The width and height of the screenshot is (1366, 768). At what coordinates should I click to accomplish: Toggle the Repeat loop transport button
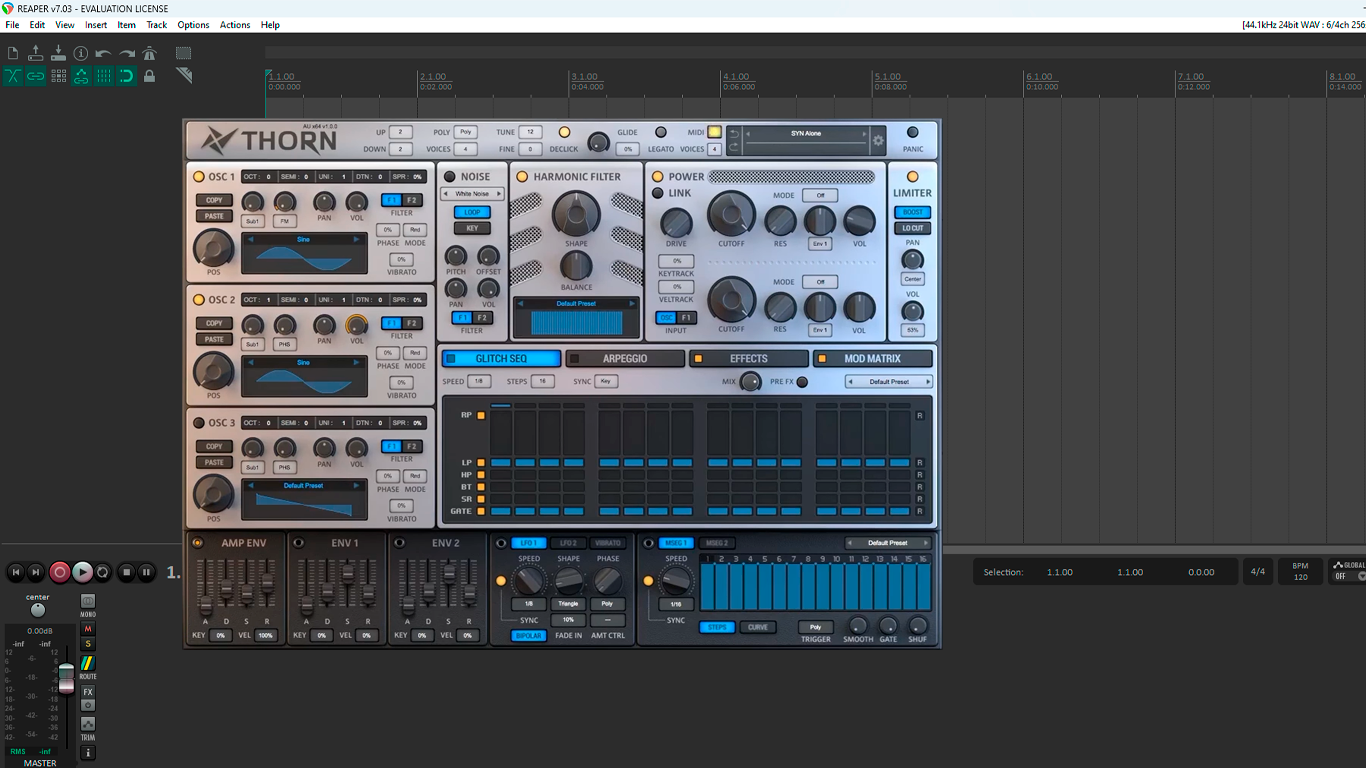click(x=103, y=572)
